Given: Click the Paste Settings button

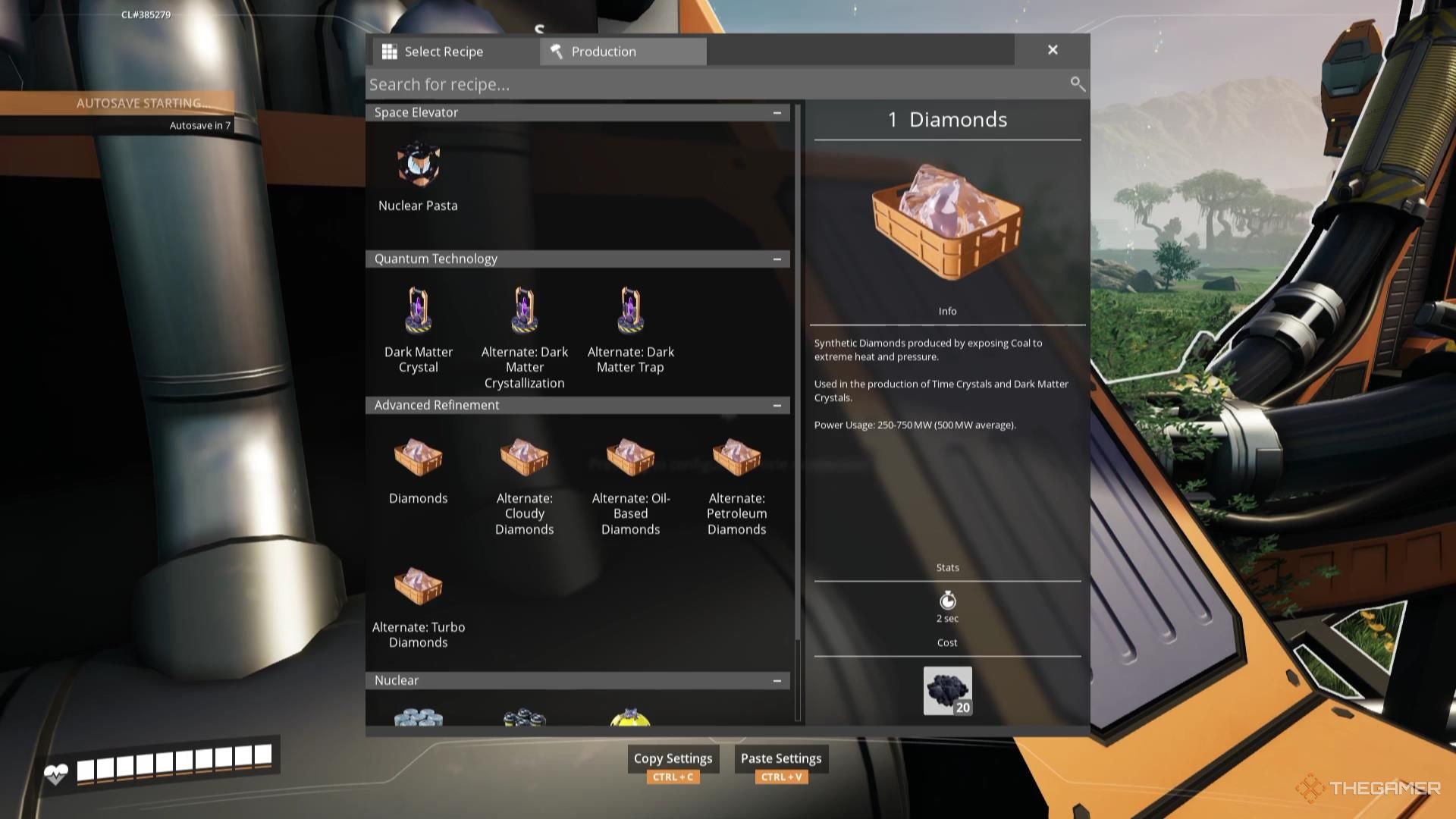Looking at the screenshot, I should click(x=781, y=758).
